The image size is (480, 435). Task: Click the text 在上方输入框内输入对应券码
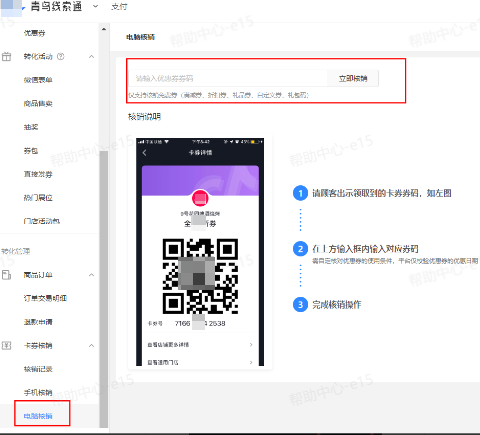coord(365,249)
